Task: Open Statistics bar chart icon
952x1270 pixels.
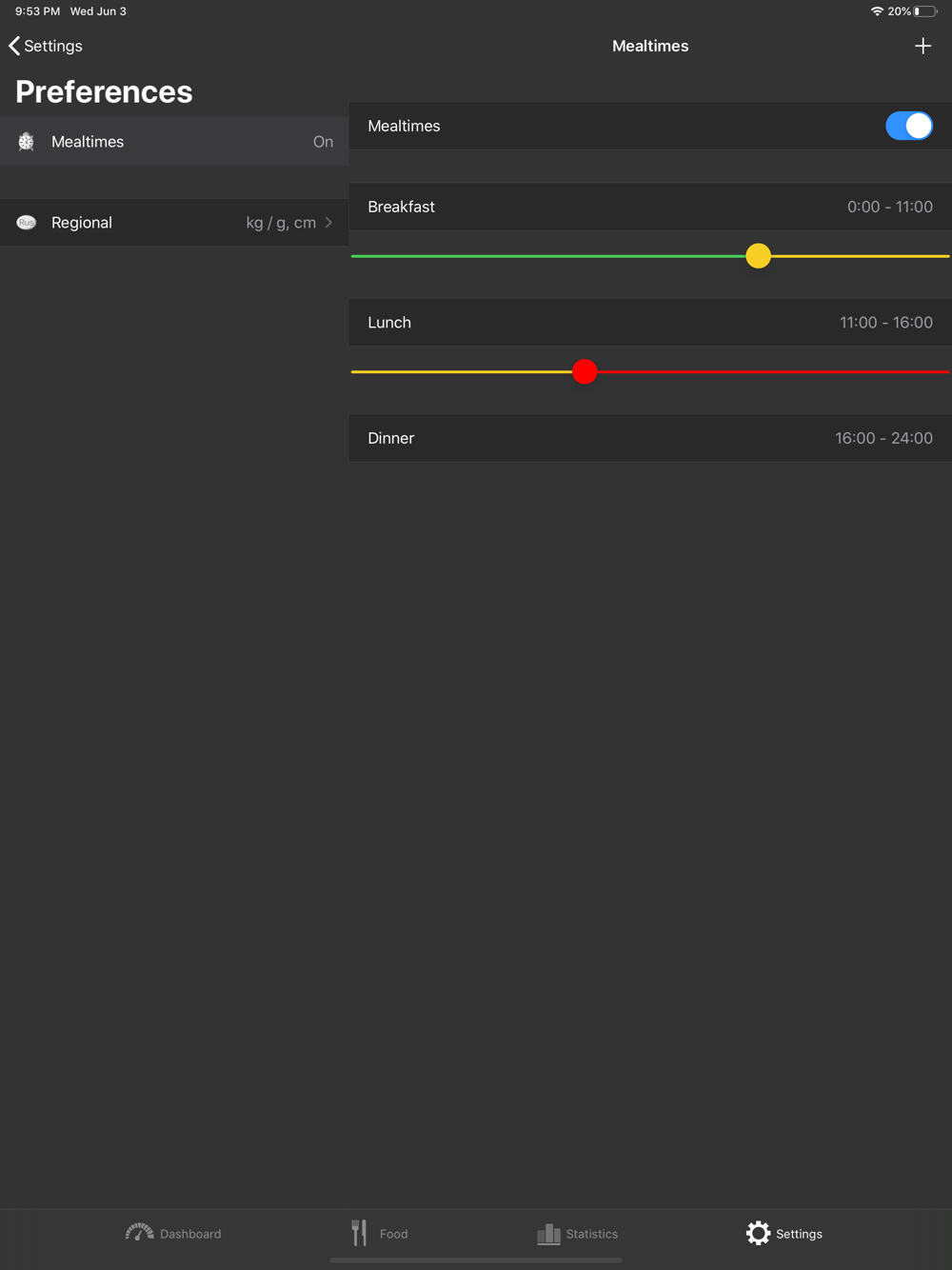Action: point(548,1234)
